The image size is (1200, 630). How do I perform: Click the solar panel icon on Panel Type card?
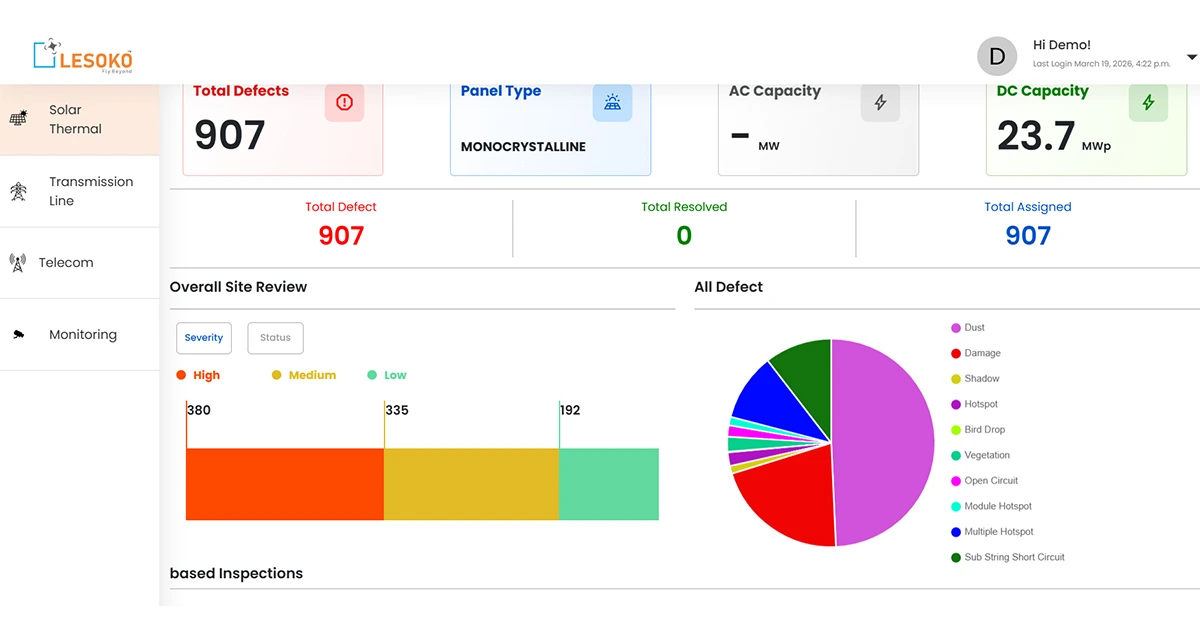pos(612,103)
